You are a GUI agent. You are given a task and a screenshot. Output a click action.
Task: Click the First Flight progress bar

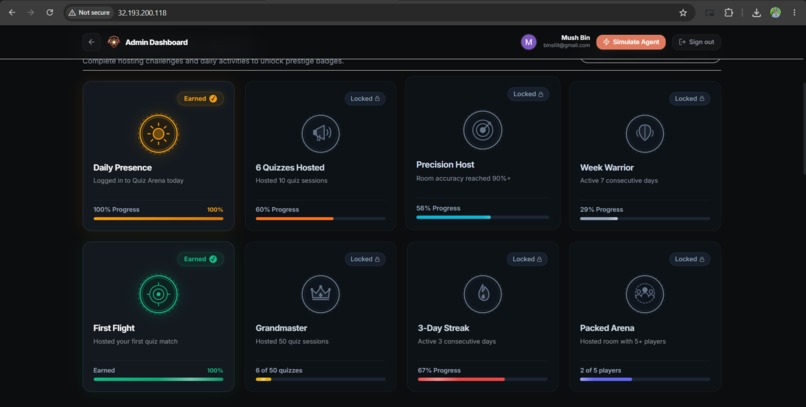pos(158,379)
